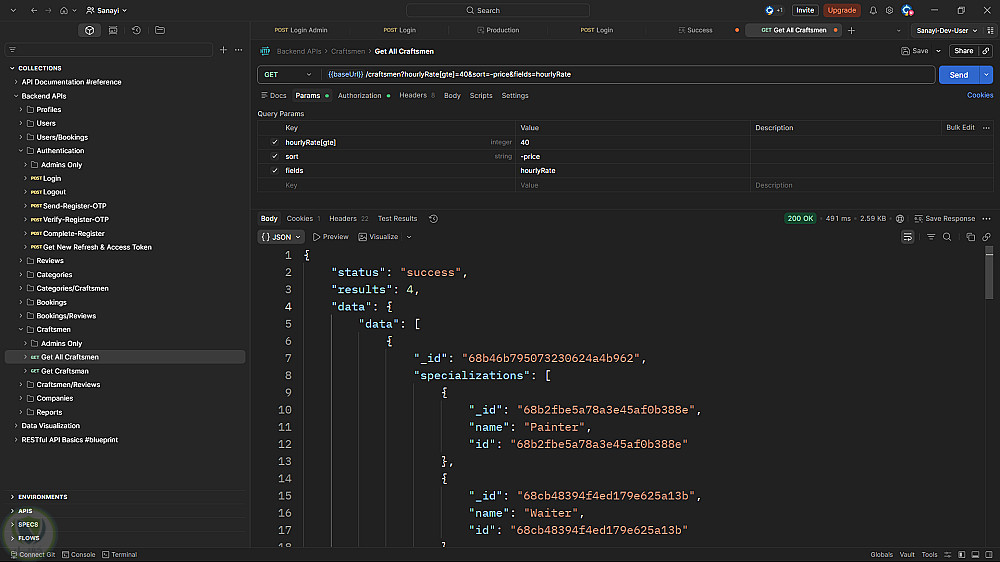Switch to the Authorization tab
Image resolution: width=1000 pixels, height=562 pixels.
click(359, 96)
